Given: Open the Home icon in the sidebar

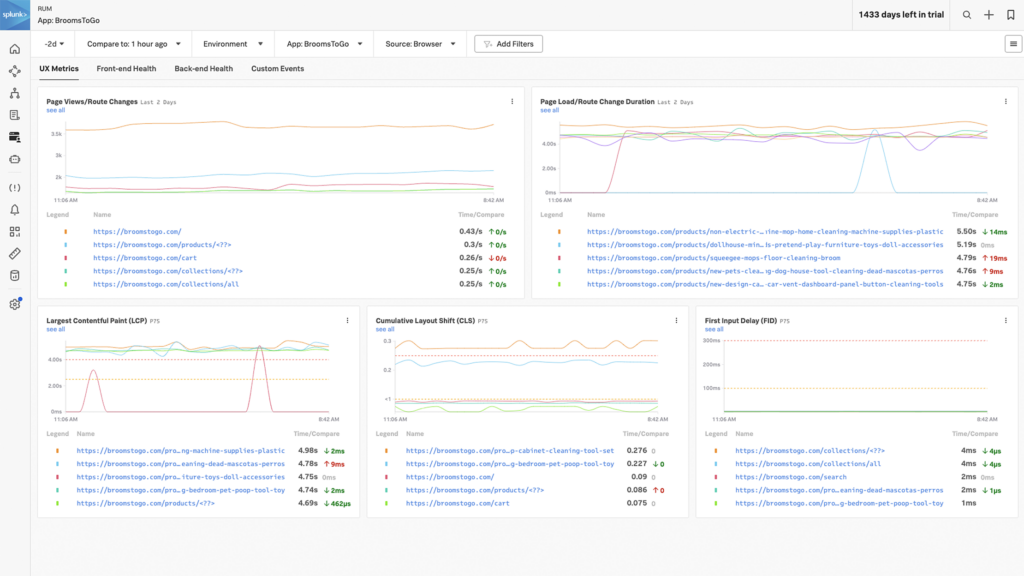Looking at the screenshot, I should [x=15, y=49].
